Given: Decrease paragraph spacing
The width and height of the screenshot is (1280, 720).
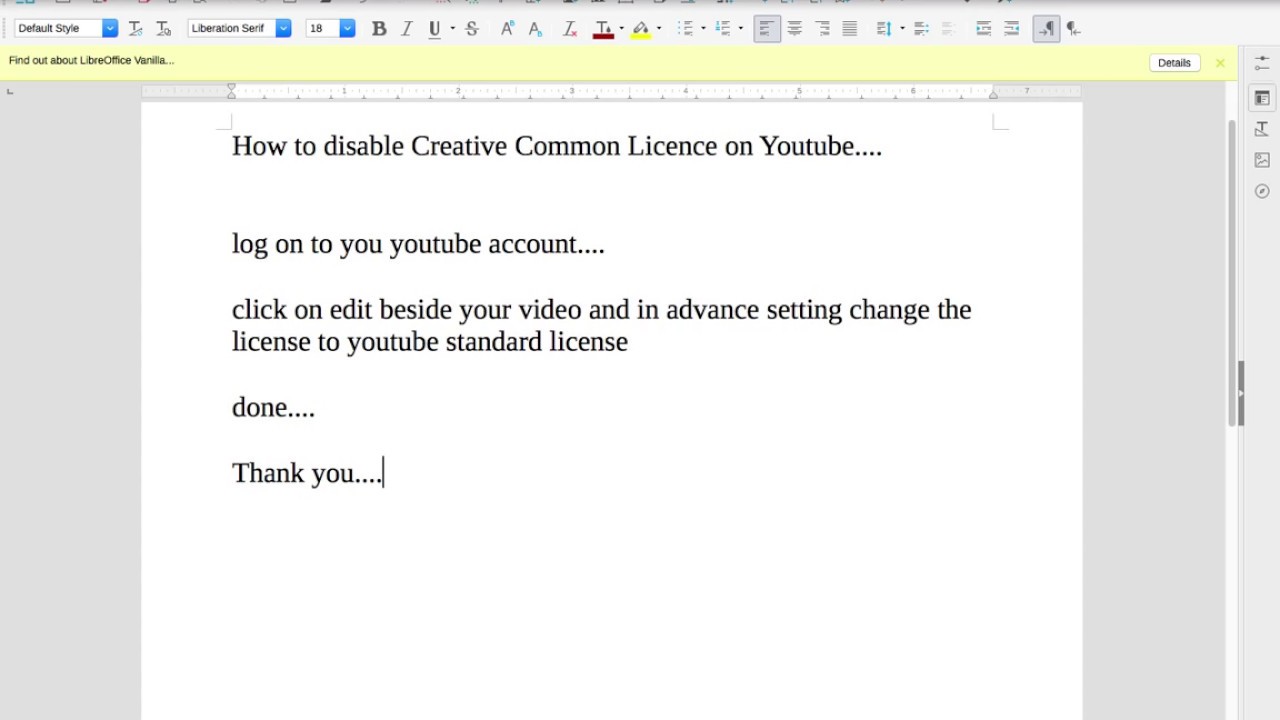Looking at the screenshot, I should coord(949,29).
